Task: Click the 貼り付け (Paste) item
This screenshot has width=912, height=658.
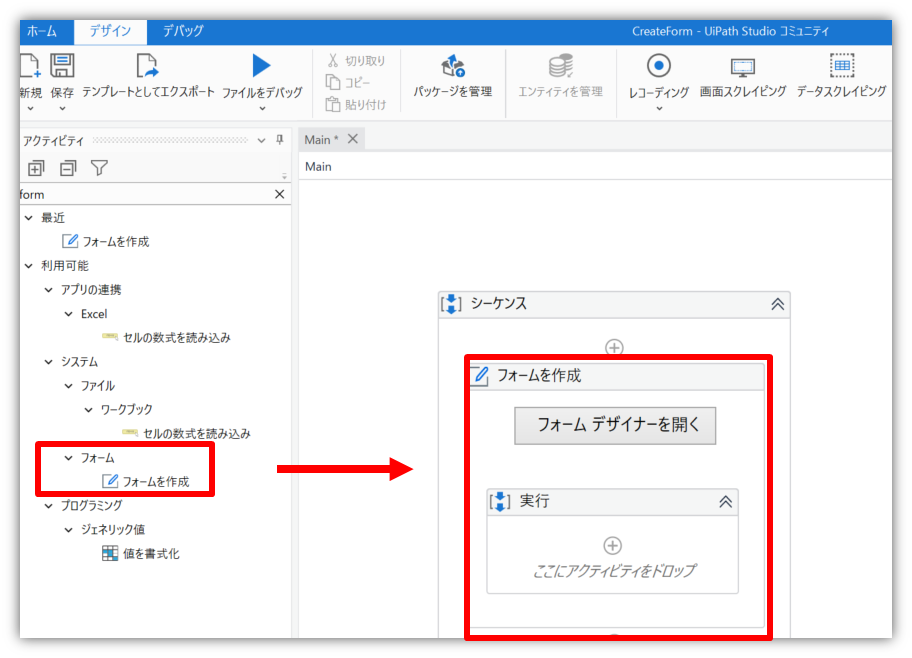Action: 356,105
